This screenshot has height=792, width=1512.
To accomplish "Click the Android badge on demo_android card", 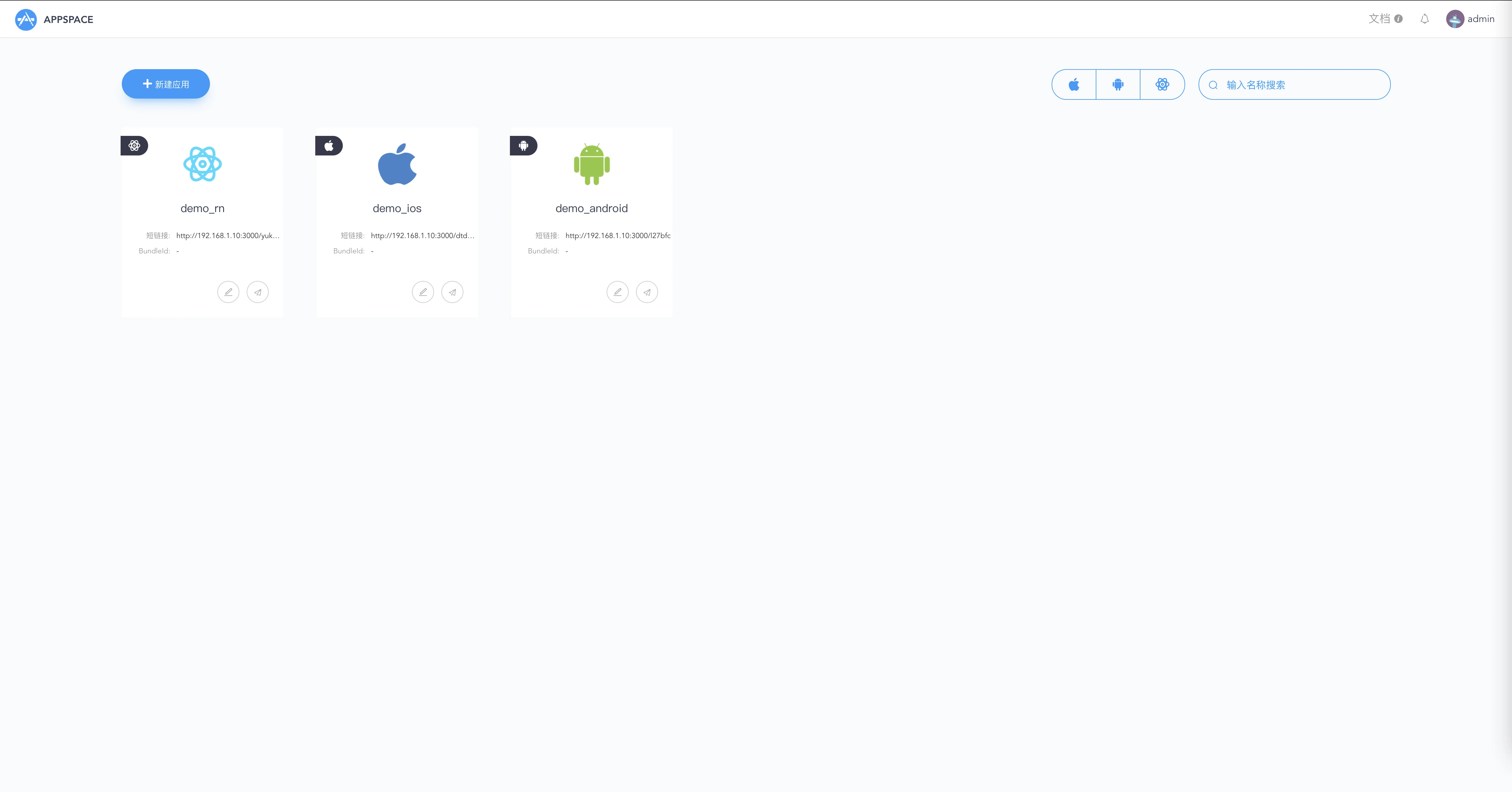I will coord(524,145).
